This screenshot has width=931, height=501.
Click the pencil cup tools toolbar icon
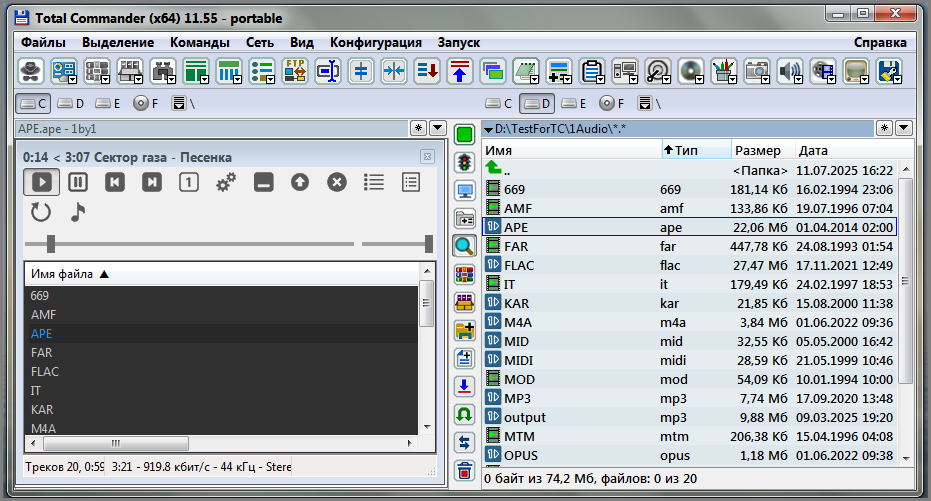[x=723, y=72]
